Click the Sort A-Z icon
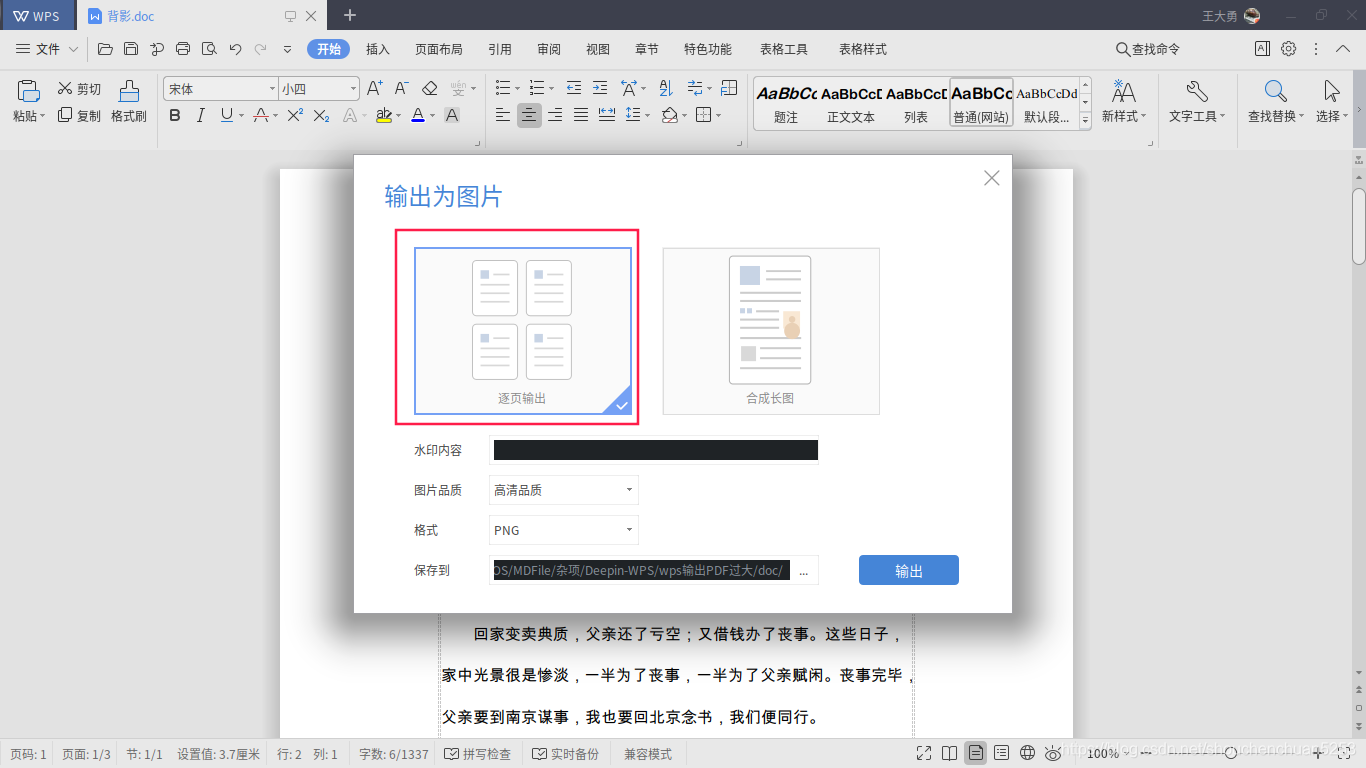Screen dimensions: 1366x768 666,88
